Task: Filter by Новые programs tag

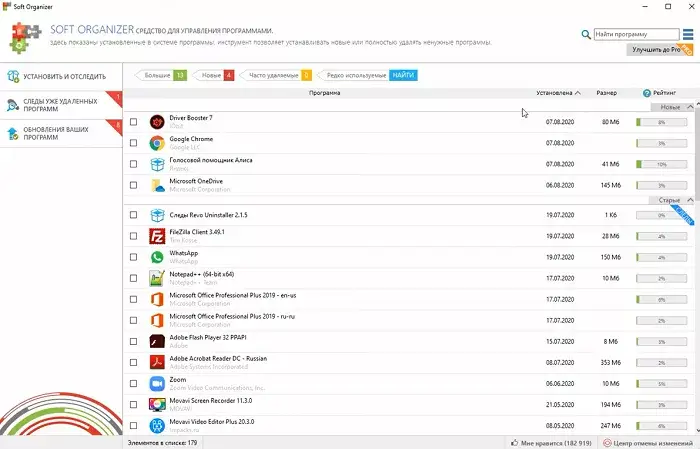Action: (214, 75)
